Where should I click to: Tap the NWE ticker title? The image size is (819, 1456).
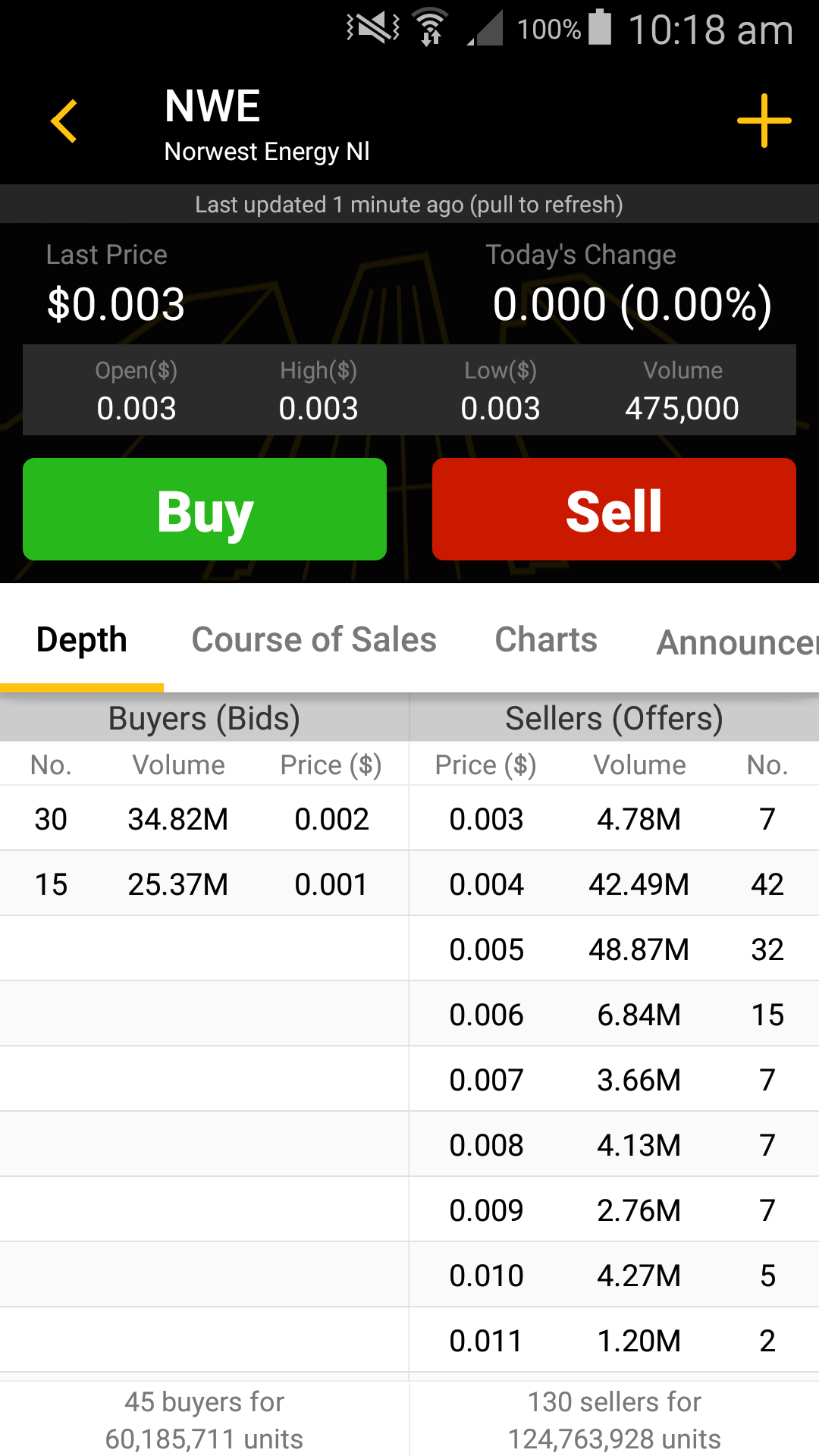coord(212,105)
